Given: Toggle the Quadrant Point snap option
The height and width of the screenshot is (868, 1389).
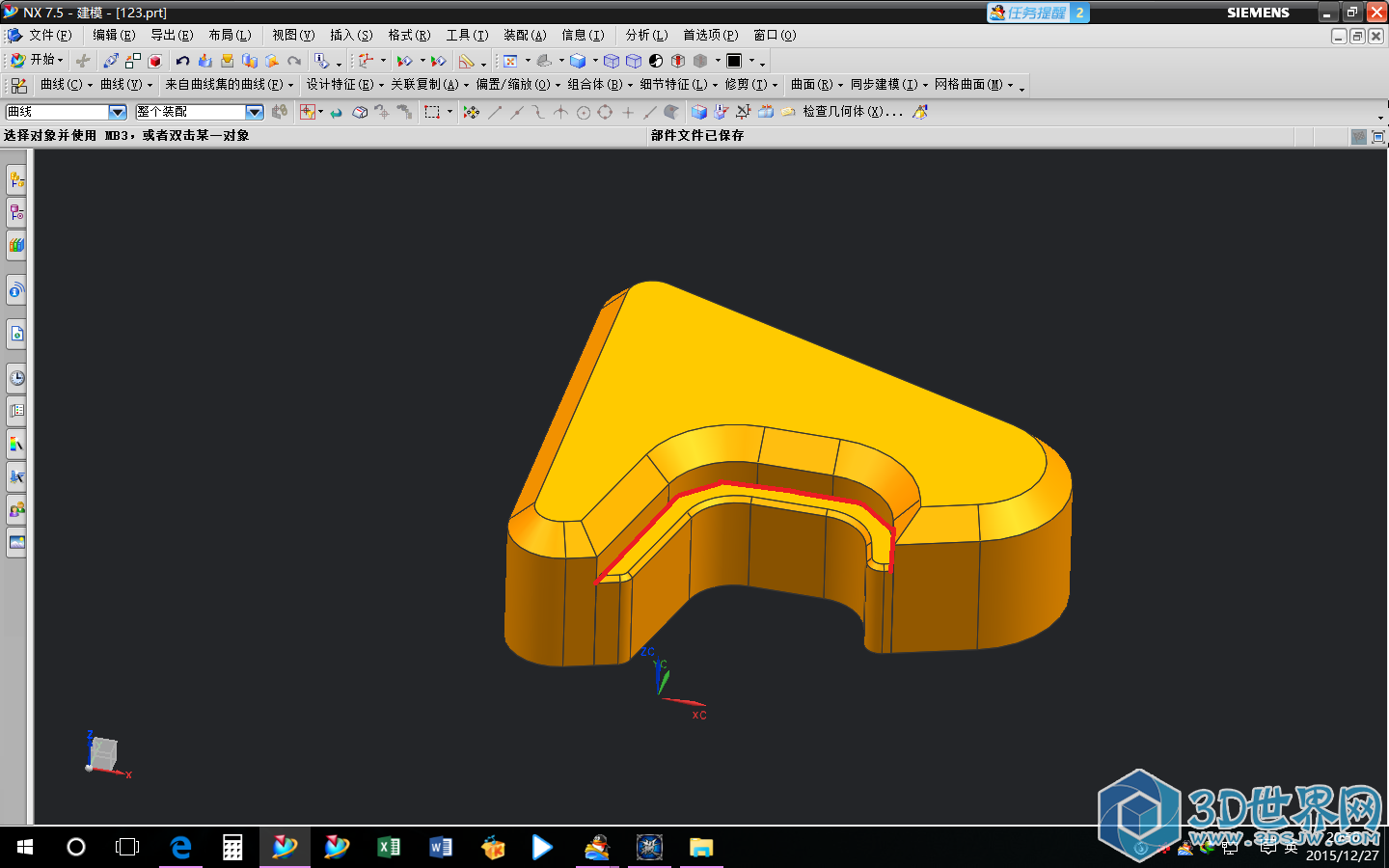Looking at the screenshot, I should [x=605, y=112].
